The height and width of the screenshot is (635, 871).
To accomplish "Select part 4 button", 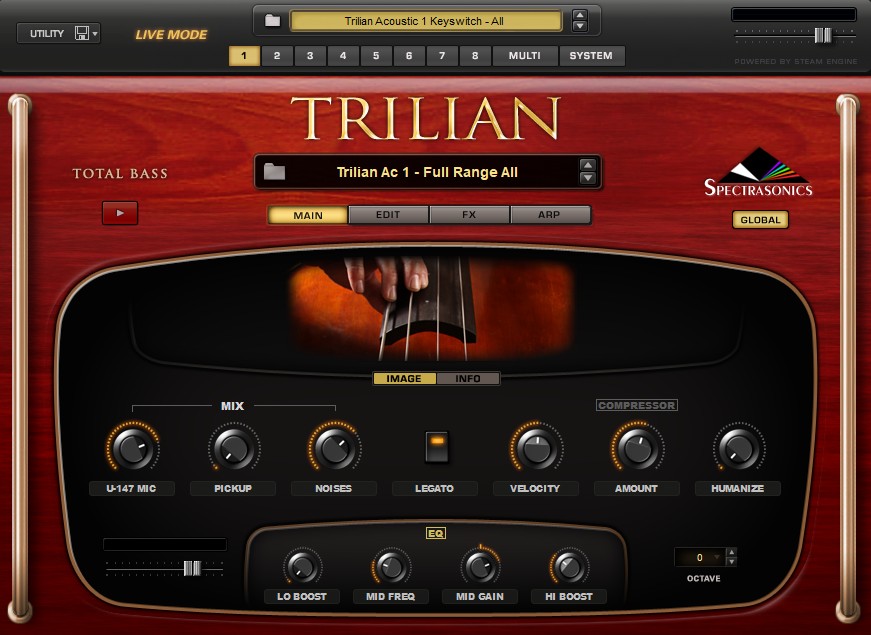I will click(343, 56).
